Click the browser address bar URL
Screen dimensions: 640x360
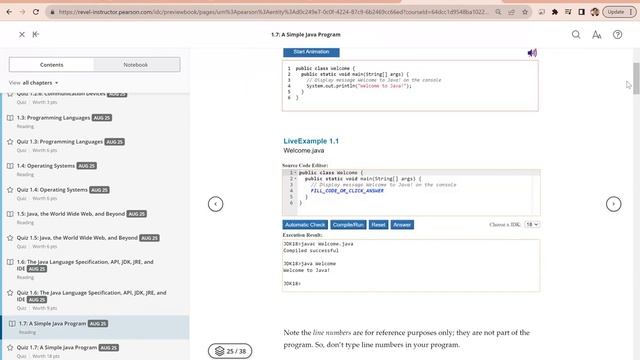coord(273,12)
